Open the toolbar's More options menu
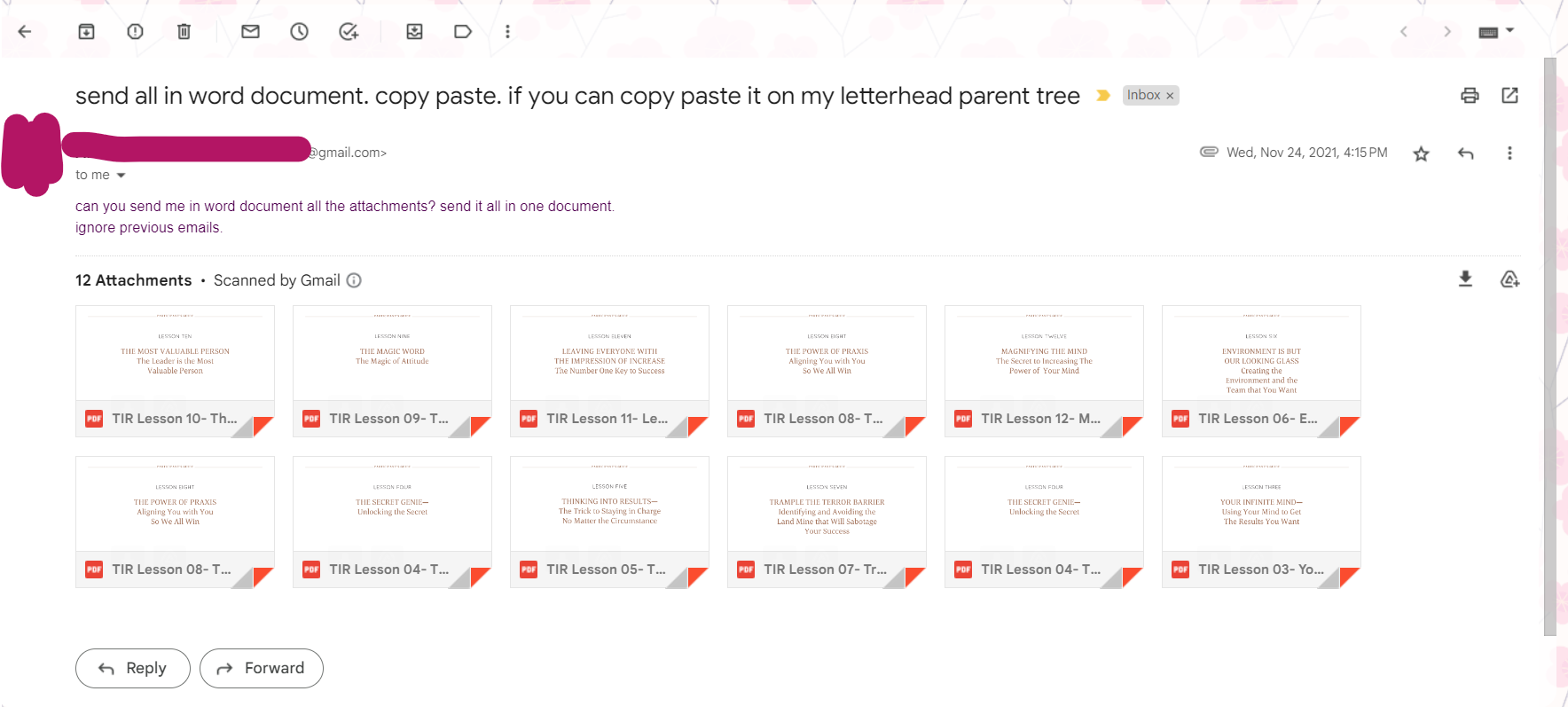Image resolution: width=1568 pixels, height=707 pixels. pos(507,32)
